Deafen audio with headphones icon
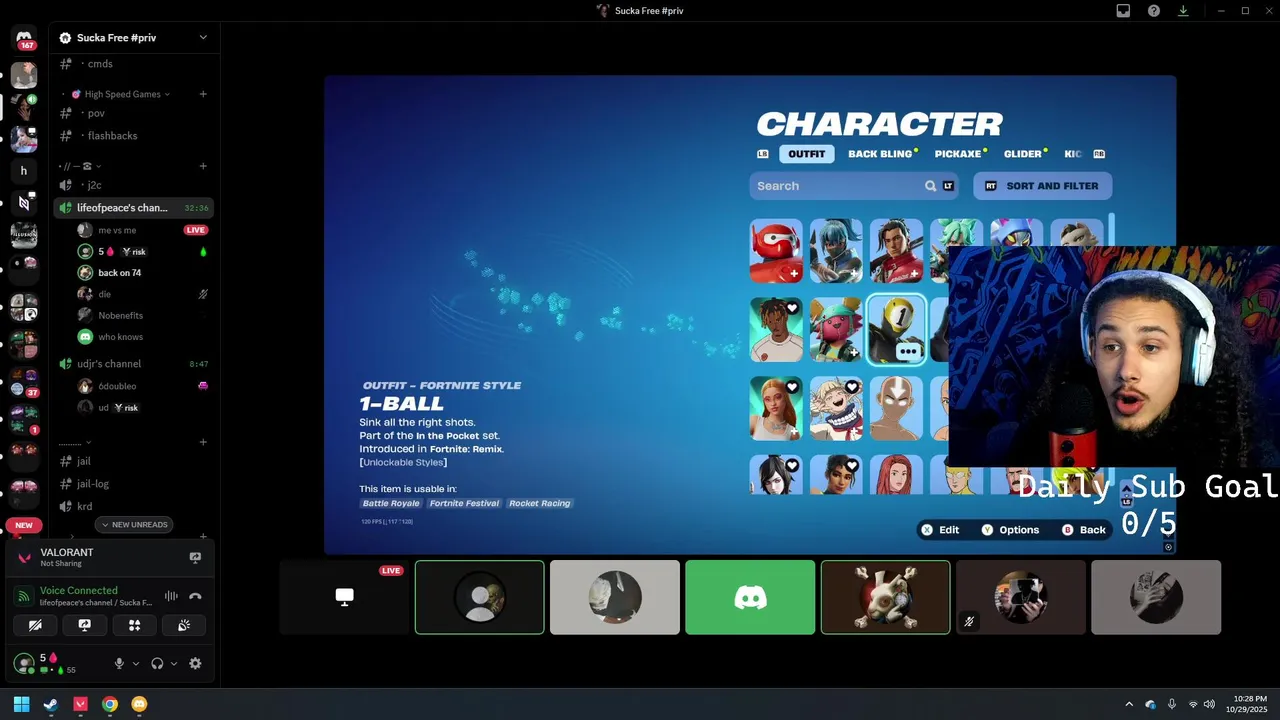Image resolution: width=1280 pixels, height=720 pixels. (x=157, y=663)
